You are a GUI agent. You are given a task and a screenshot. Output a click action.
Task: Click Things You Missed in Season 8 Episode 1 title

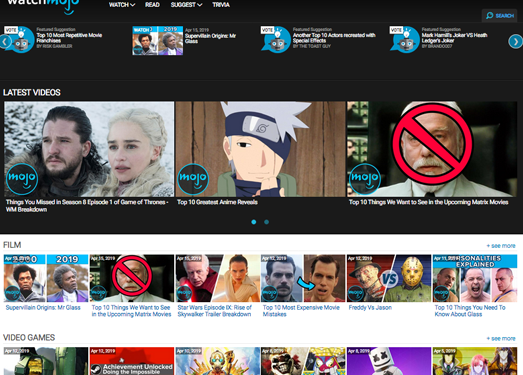[87, 206]
